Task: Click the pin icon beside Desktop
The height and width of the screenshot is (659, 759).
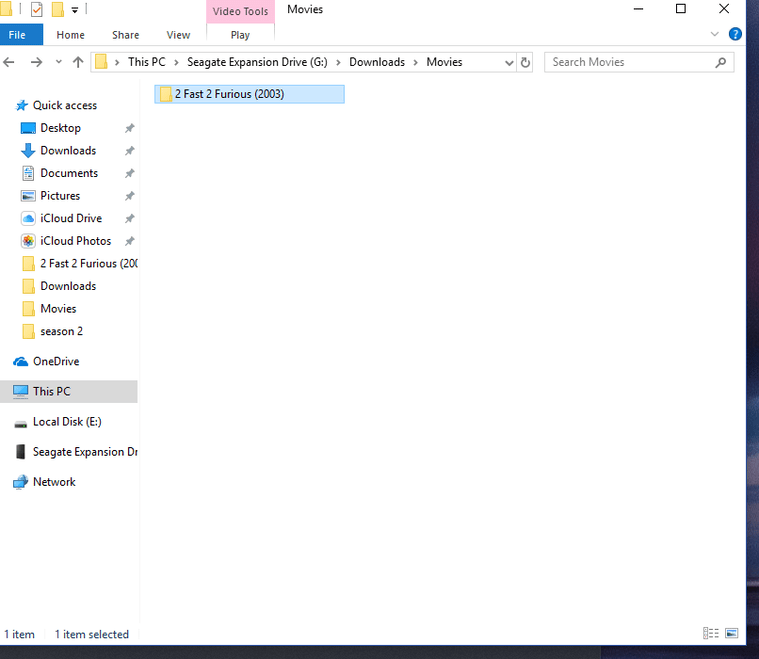Action: click(129, 128)
